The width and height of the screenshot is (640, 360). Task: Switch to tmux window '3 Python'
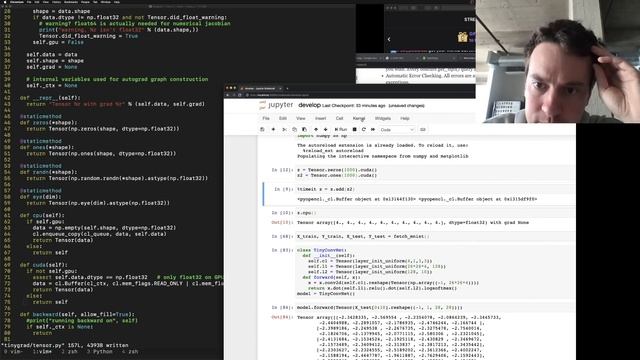pos(100,351)
